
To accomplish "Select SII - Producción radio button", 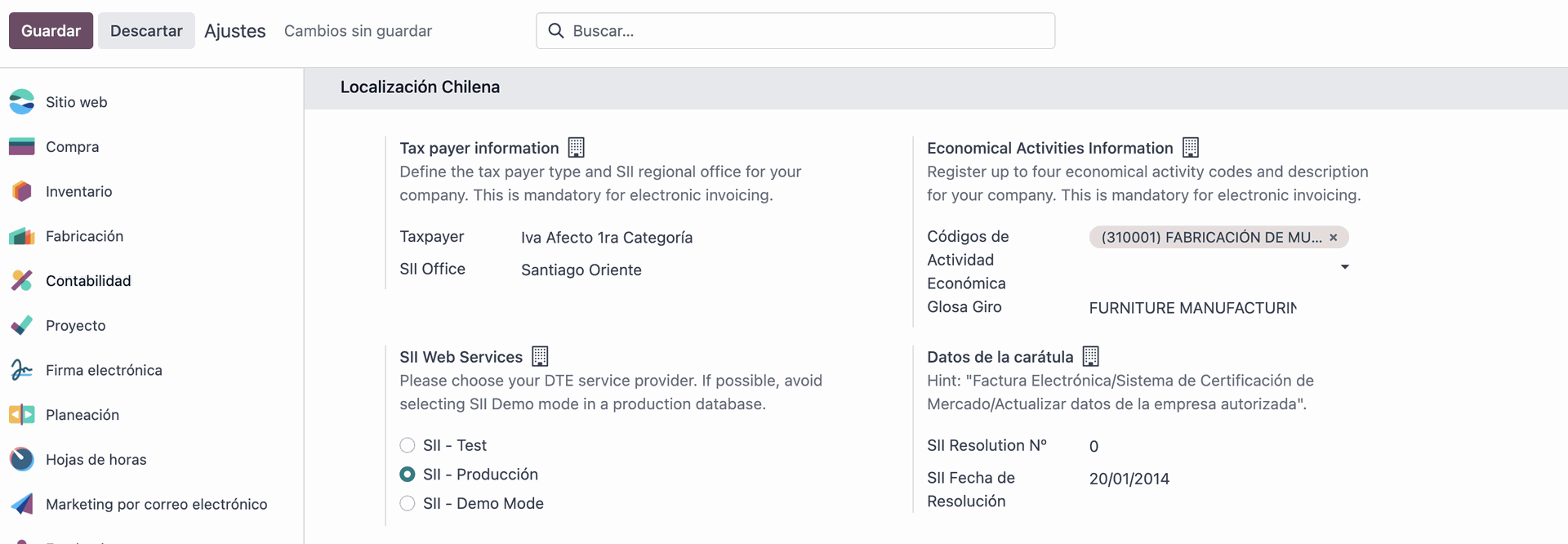I will (408, 475).
